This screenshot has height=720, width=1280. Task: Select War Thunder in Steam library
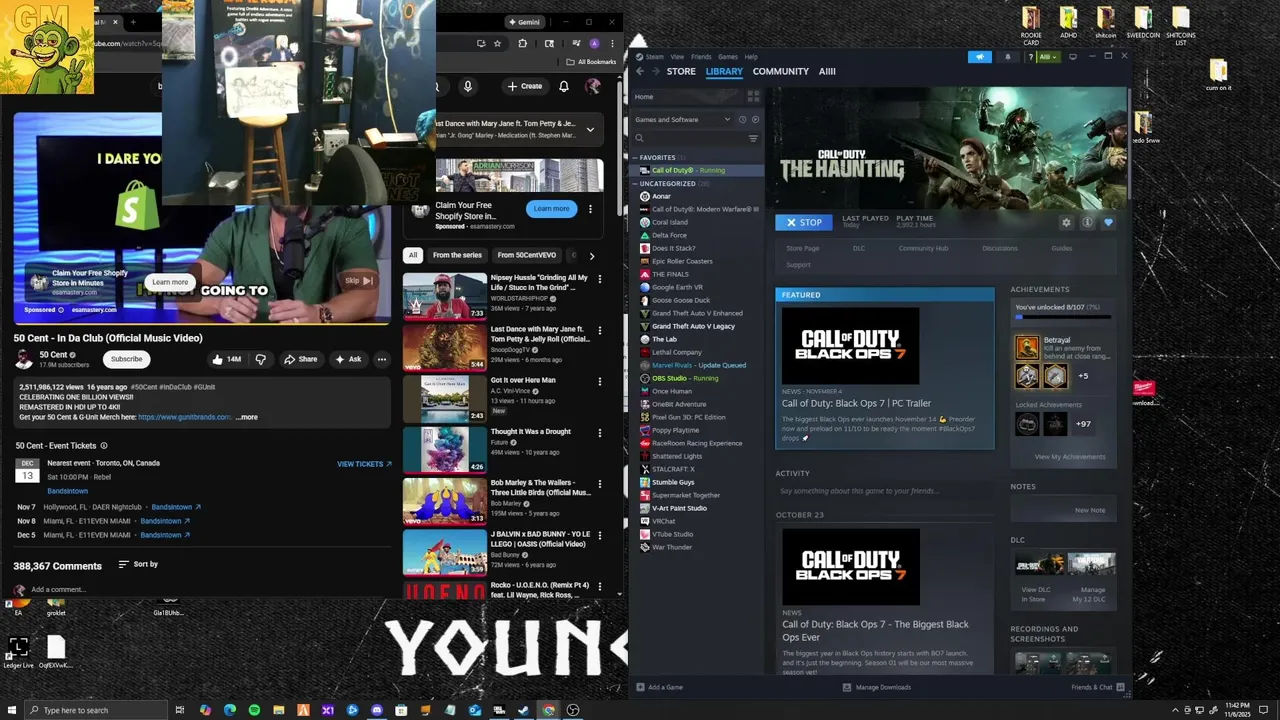672,547
